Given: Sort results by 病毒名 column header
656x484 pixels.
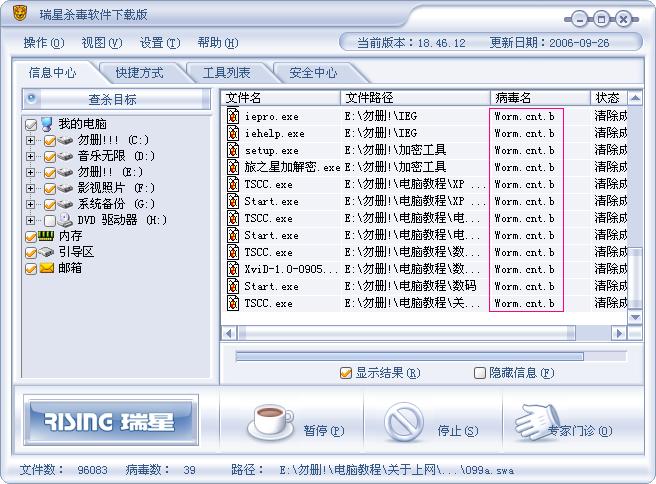Looking at the screenshot, I should coord(540,98).
